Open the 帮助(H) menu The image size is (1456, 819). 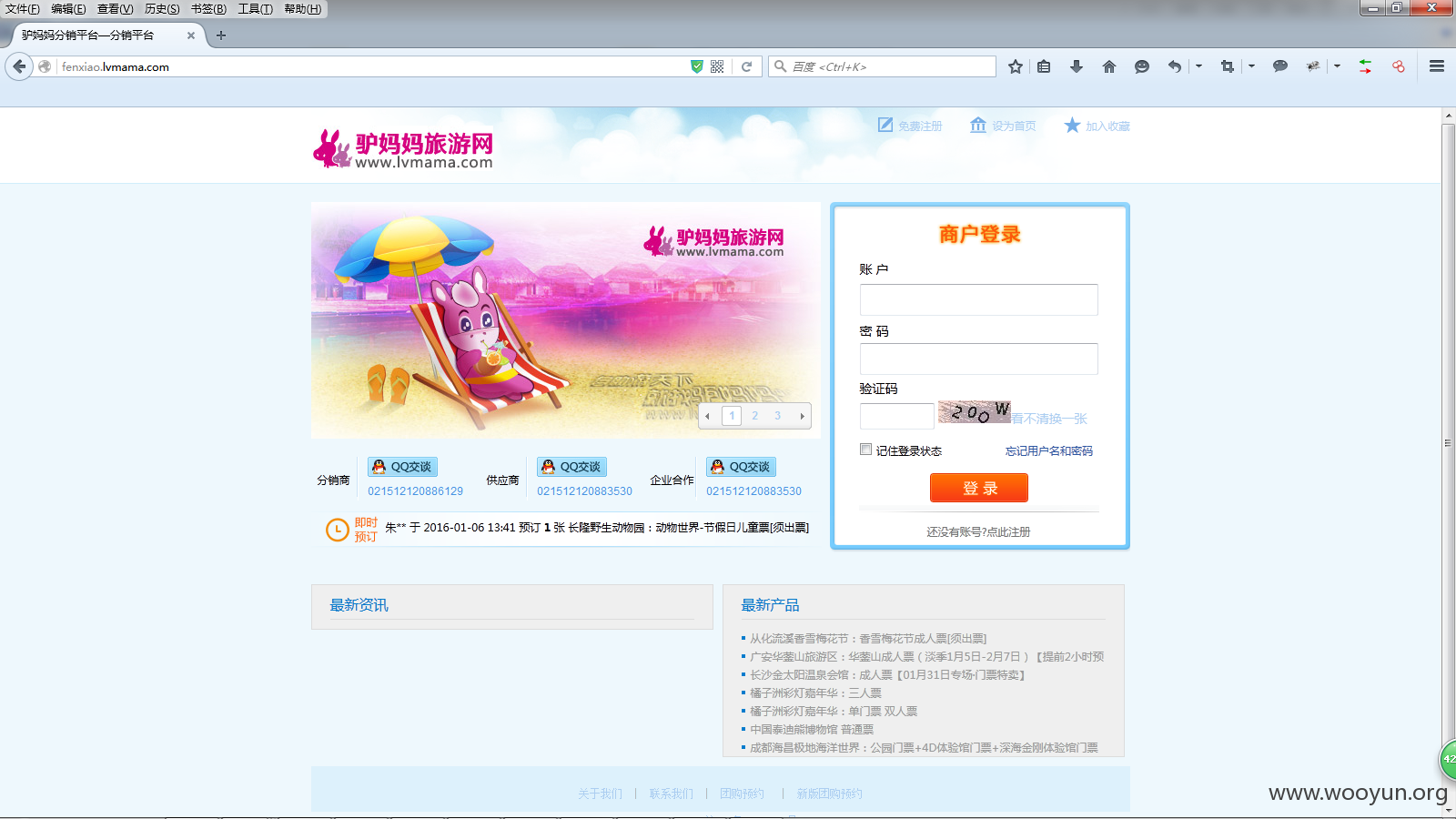(x=303, y=9)
